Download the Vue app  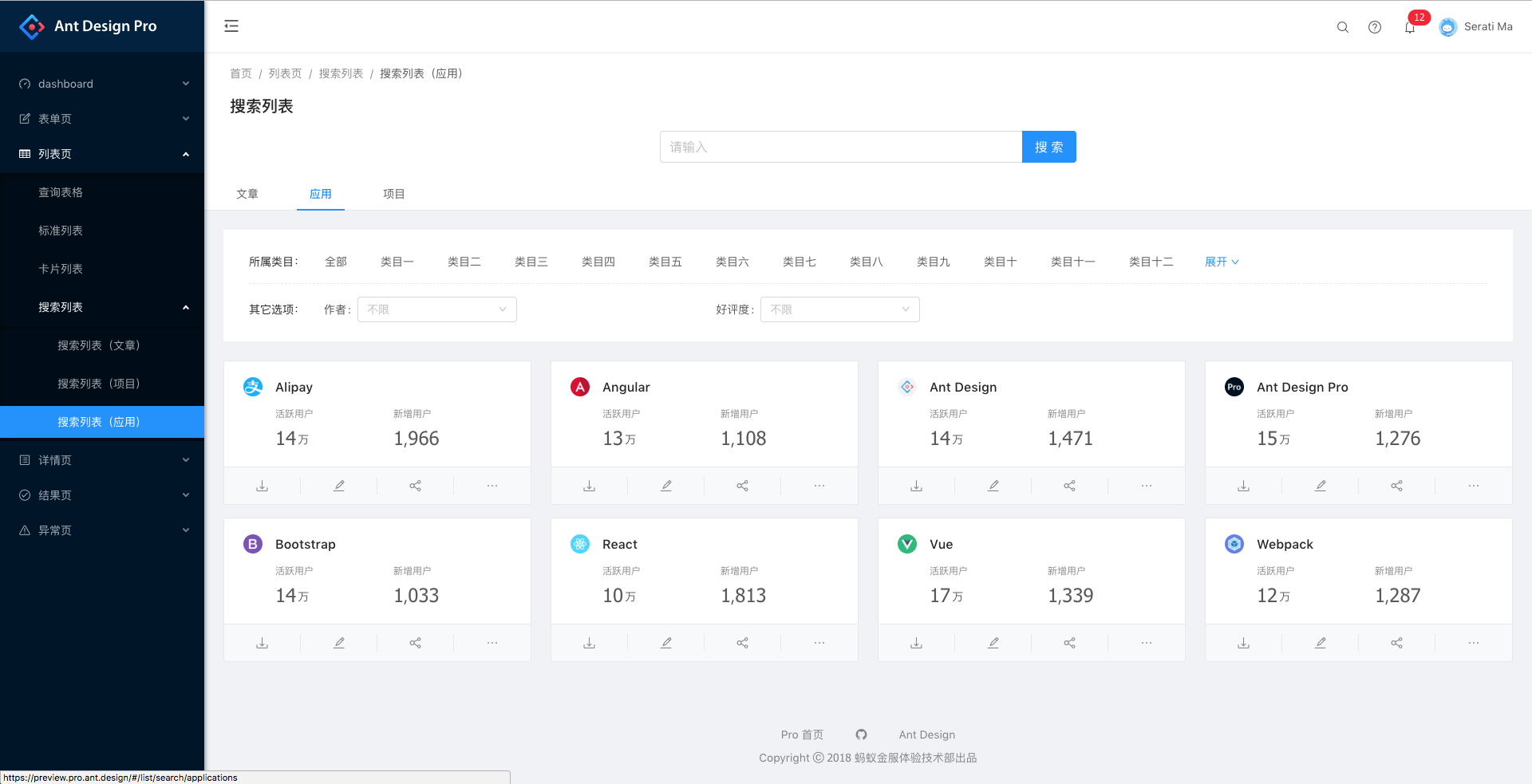(916, 643)
